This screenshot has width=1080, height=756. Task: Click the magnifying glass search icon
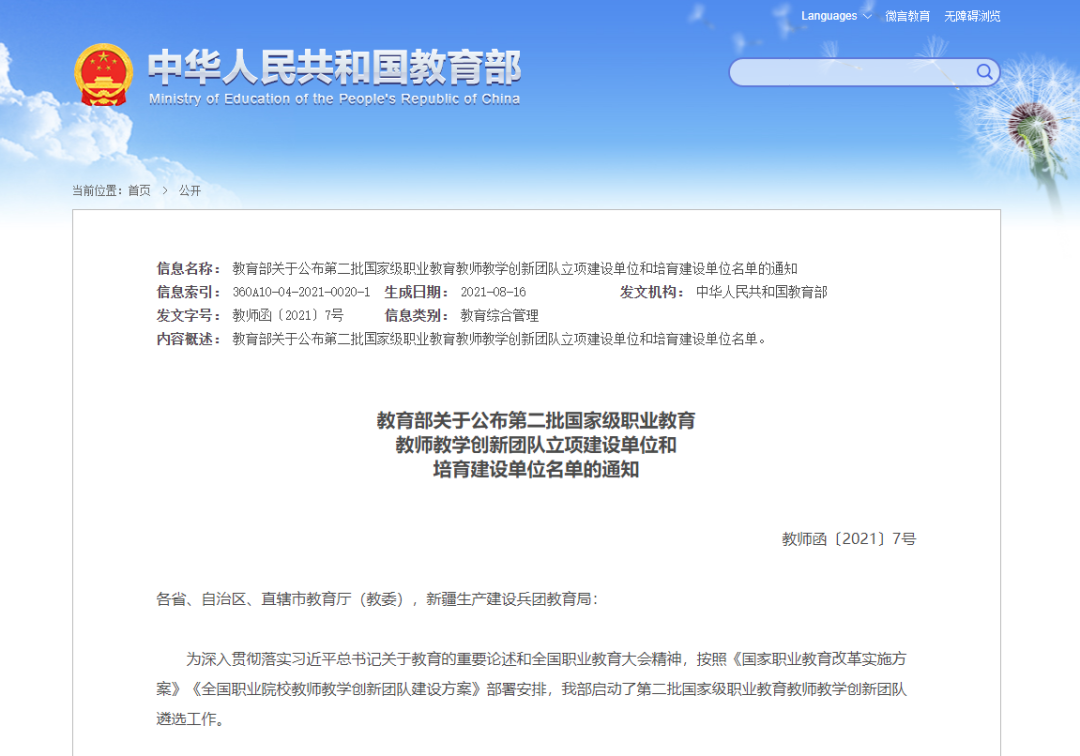click(985, 72)
